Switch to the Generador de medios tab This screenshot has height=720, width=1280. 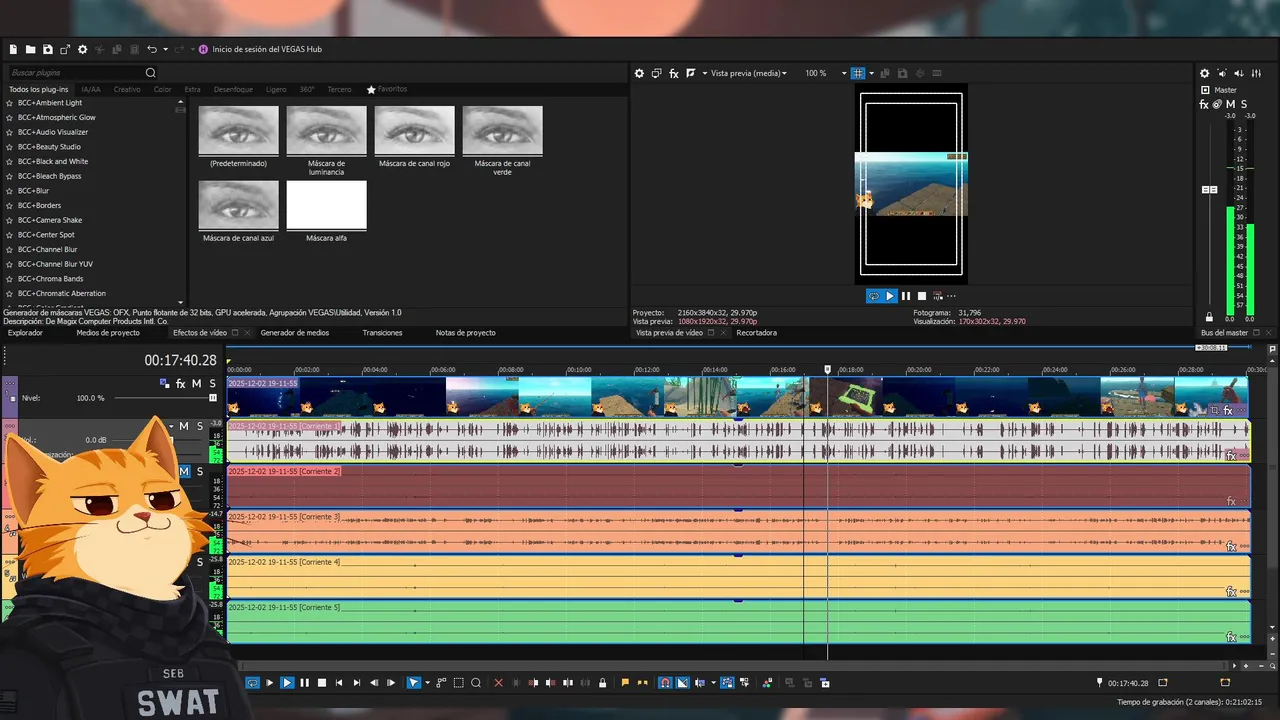(294, 333)
